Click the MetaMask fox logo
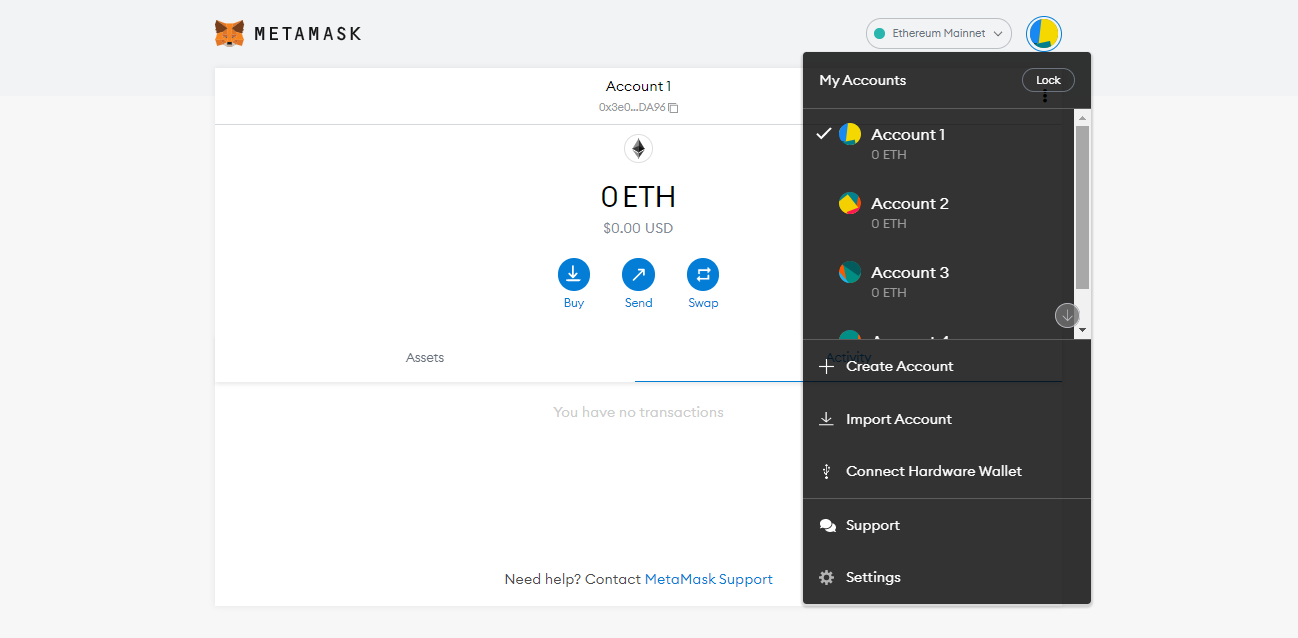Image resolution: width=1298 pixels, height=638 pixels. pyautogui.click(x=229, y=34)
